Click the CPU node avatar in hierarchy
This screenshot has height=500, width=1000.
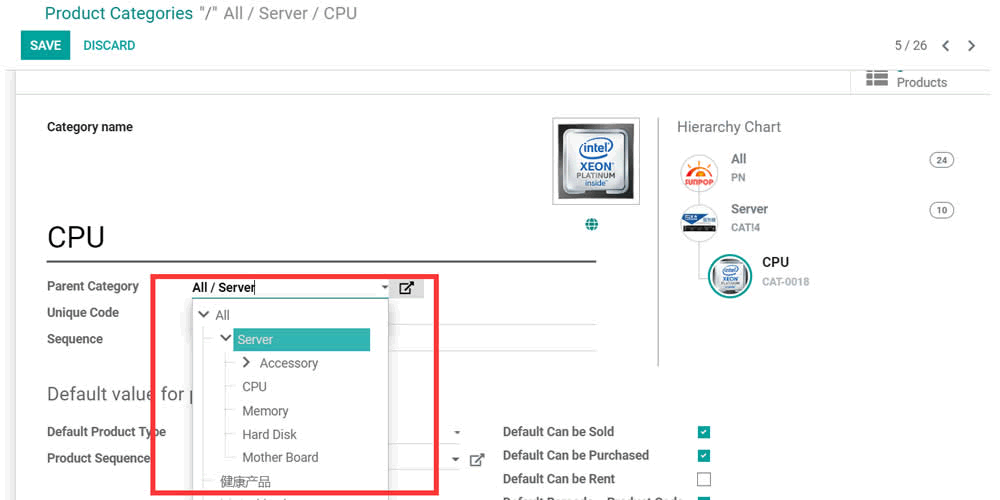(730, 276)
